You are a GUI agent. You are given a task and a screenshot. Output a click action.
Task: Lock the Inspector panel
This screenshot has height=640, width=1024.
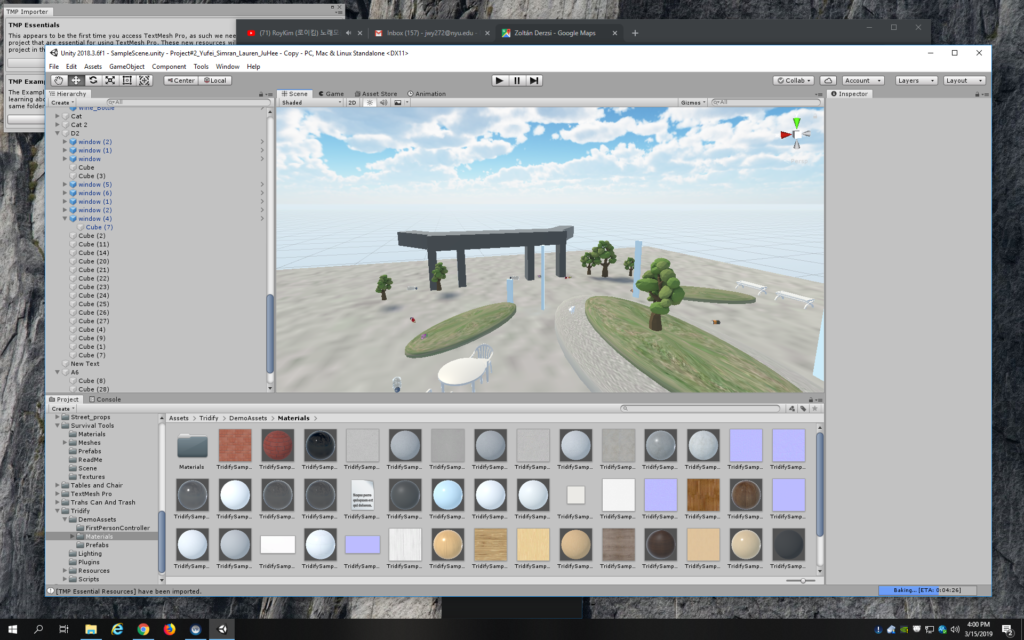click(x=977, y=94)
